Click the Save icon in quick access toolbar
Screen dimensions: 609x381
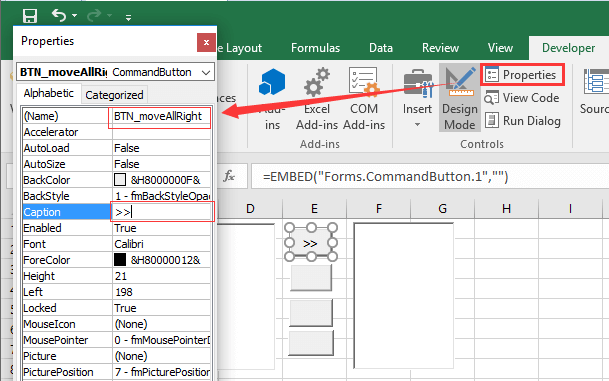pyautogui.click(x=30, y=16)
